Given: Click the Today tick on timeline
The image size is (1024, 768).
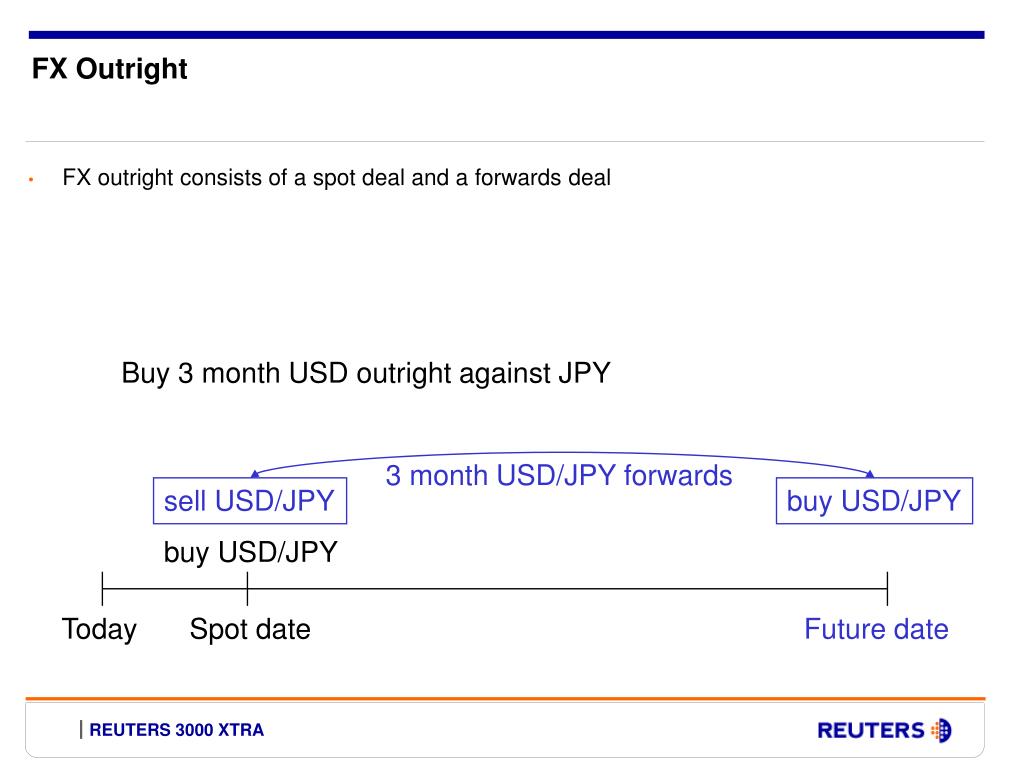Looking at the screenshot, I should tap(103, 588).
